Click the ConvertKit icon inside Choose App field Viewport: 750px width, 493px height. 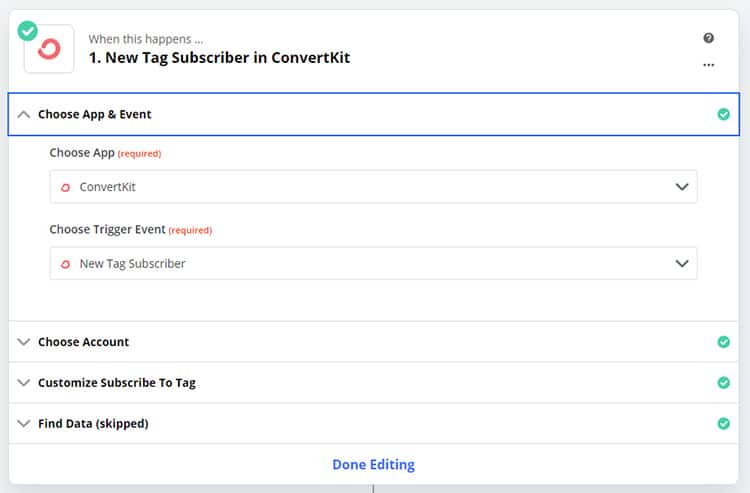pos(66,187)
